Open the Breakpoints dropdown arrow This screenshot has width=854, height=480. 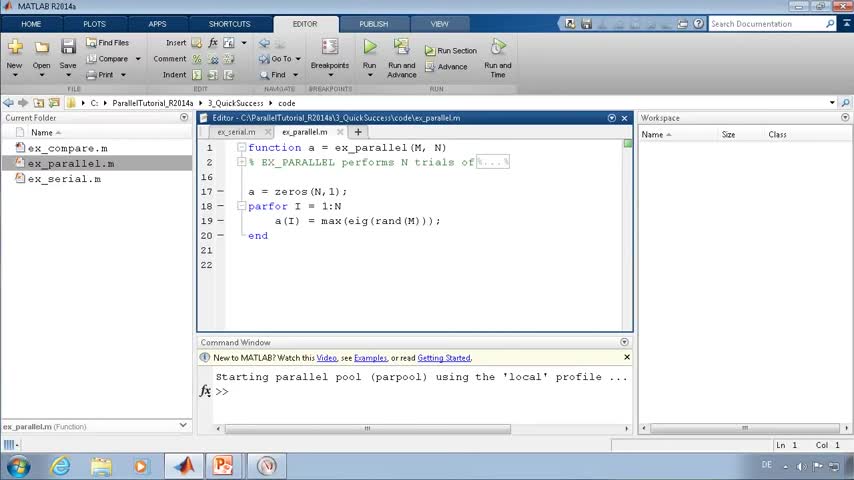click(x=330, y=75)
